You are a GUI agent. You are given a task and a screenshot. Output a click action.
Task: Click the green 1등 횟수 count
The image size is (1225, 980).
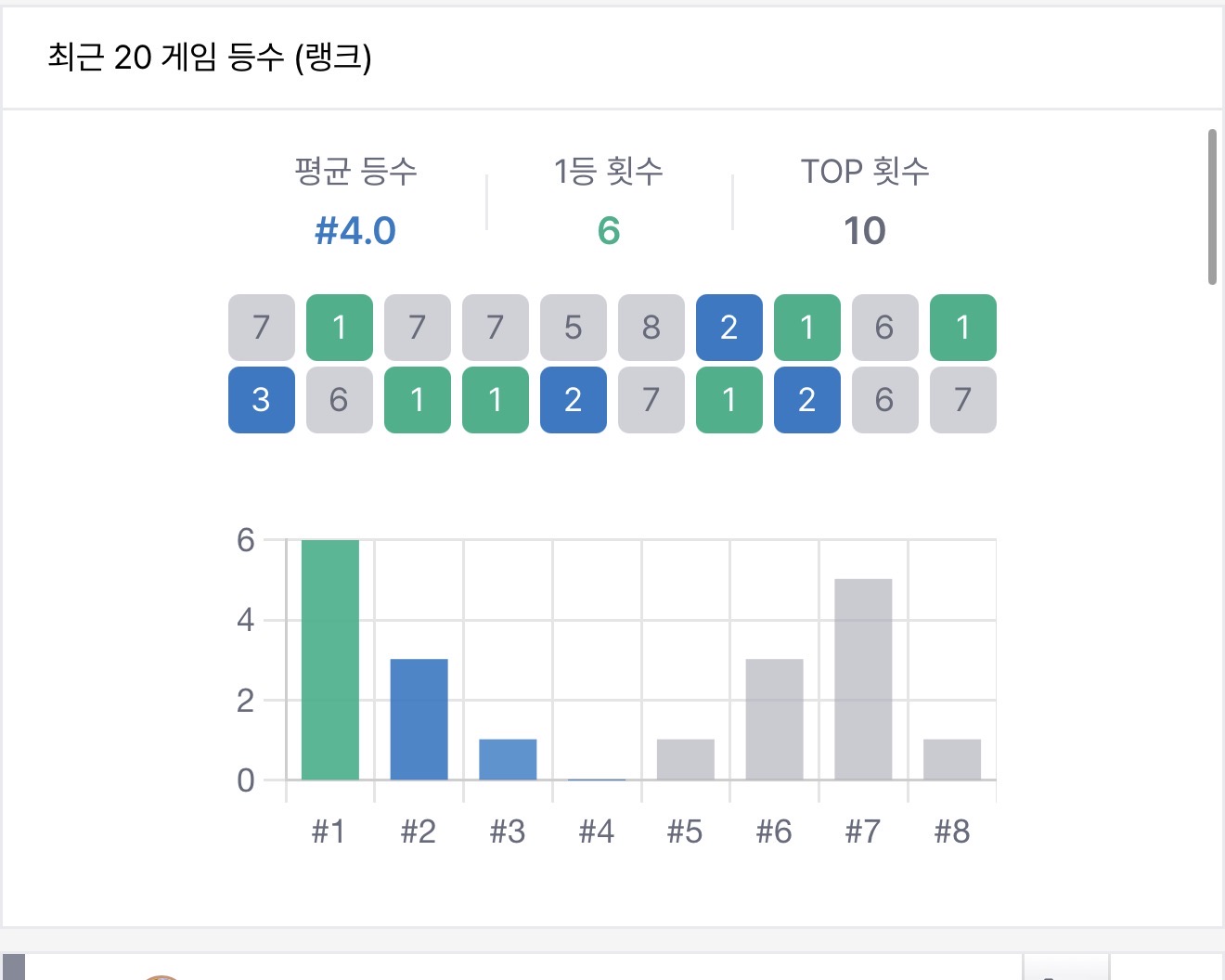(x=609, y=230)
